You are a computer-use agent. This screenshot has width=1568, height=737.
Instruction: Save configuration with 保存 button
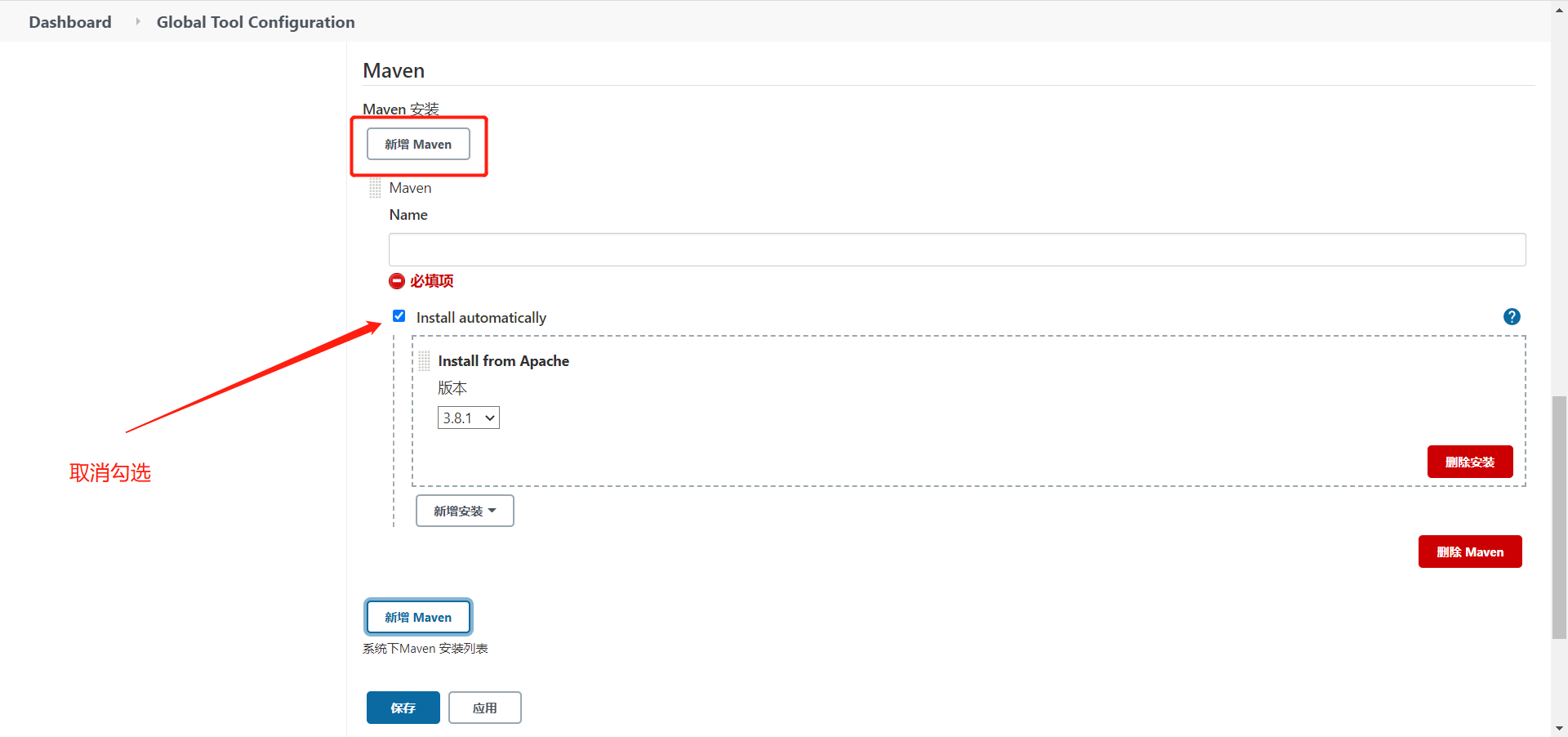[403, 708]
